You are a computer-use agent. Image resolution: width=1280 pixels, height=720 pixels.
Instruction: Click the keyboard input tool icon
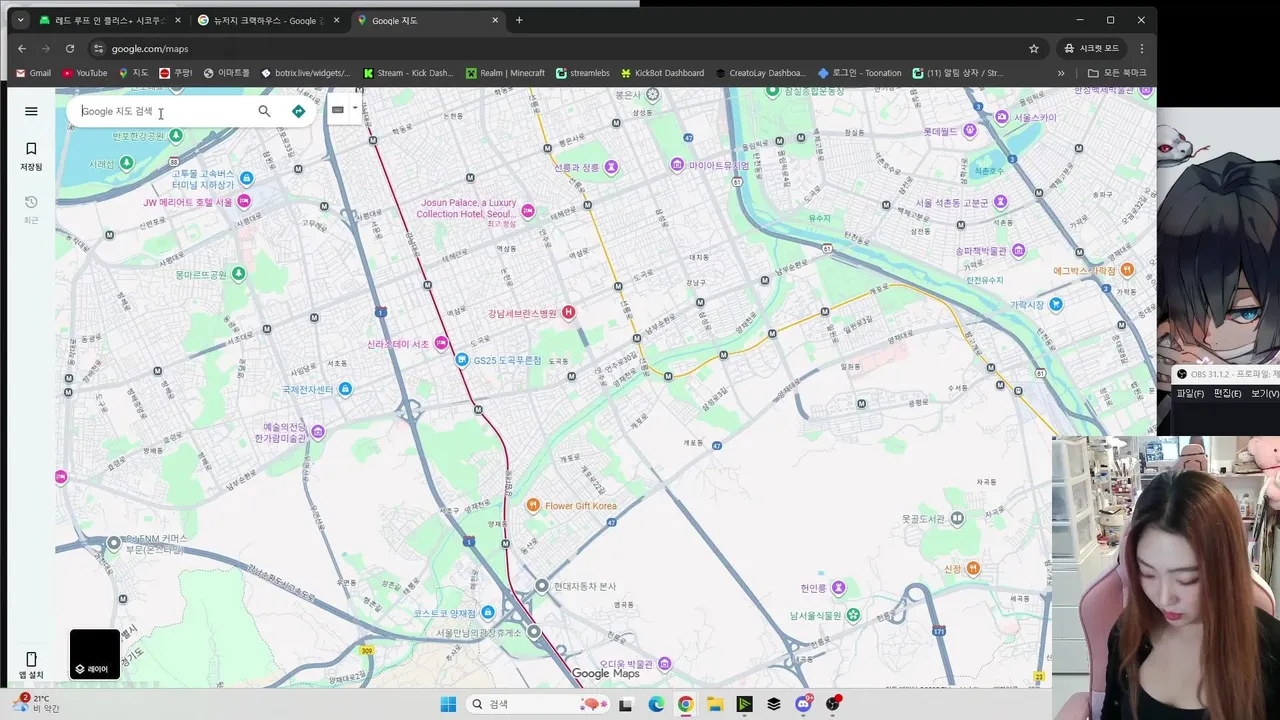point(338,110)
